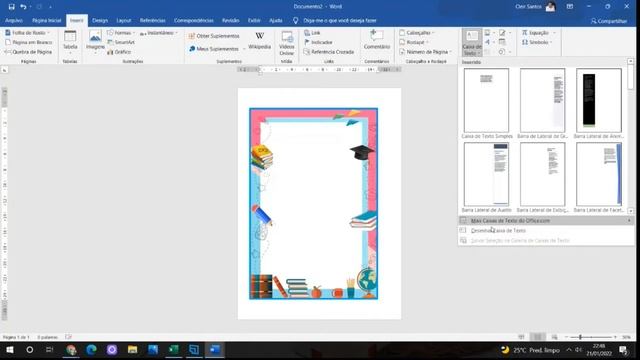Click the zoom out minus button
Image resolution: width=640 pixels, height=360 pixels.
[x=567, y=337]
